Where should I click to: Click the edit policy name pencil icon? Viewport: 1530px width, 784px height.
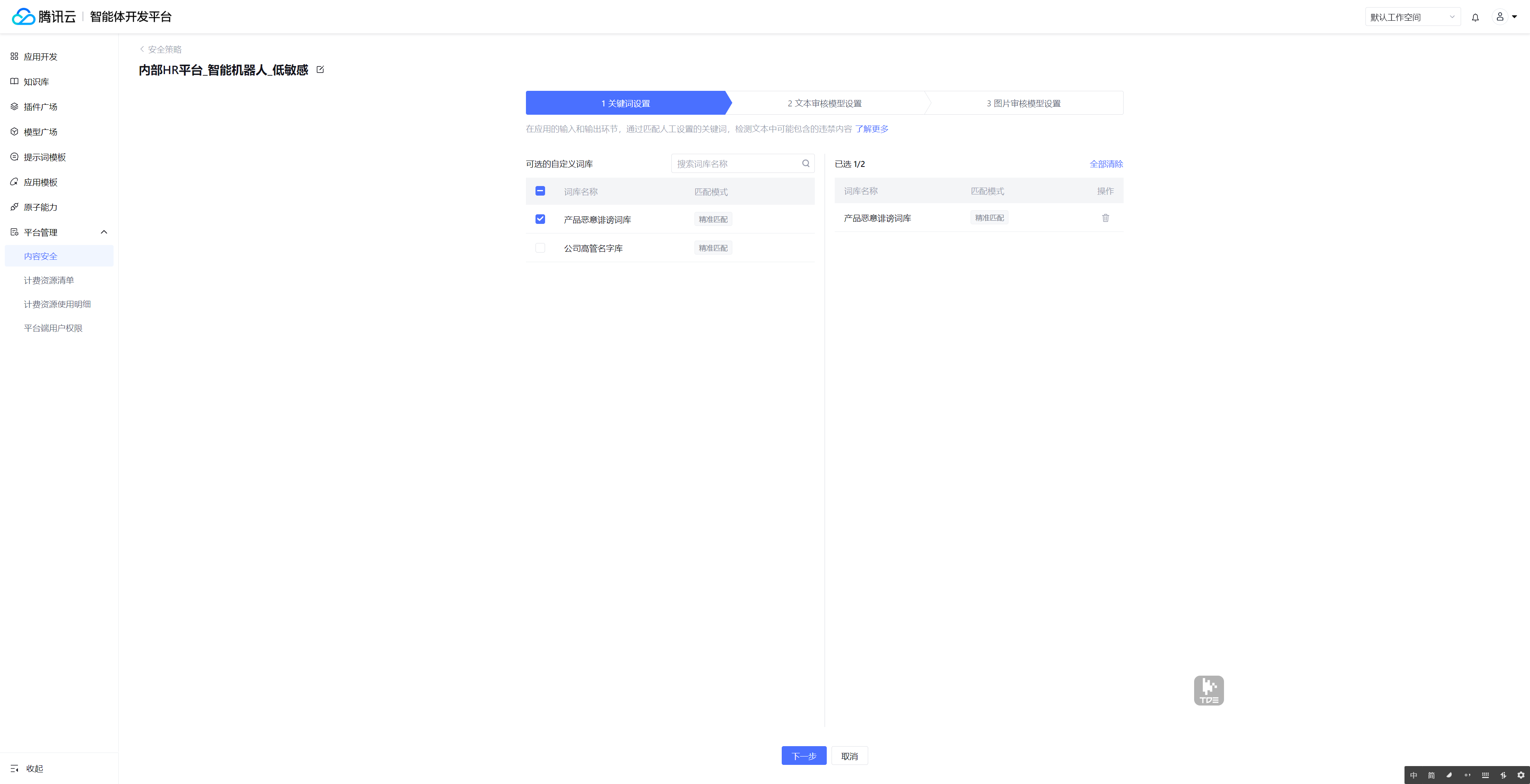pyautogui.click(x=320, y=69)
